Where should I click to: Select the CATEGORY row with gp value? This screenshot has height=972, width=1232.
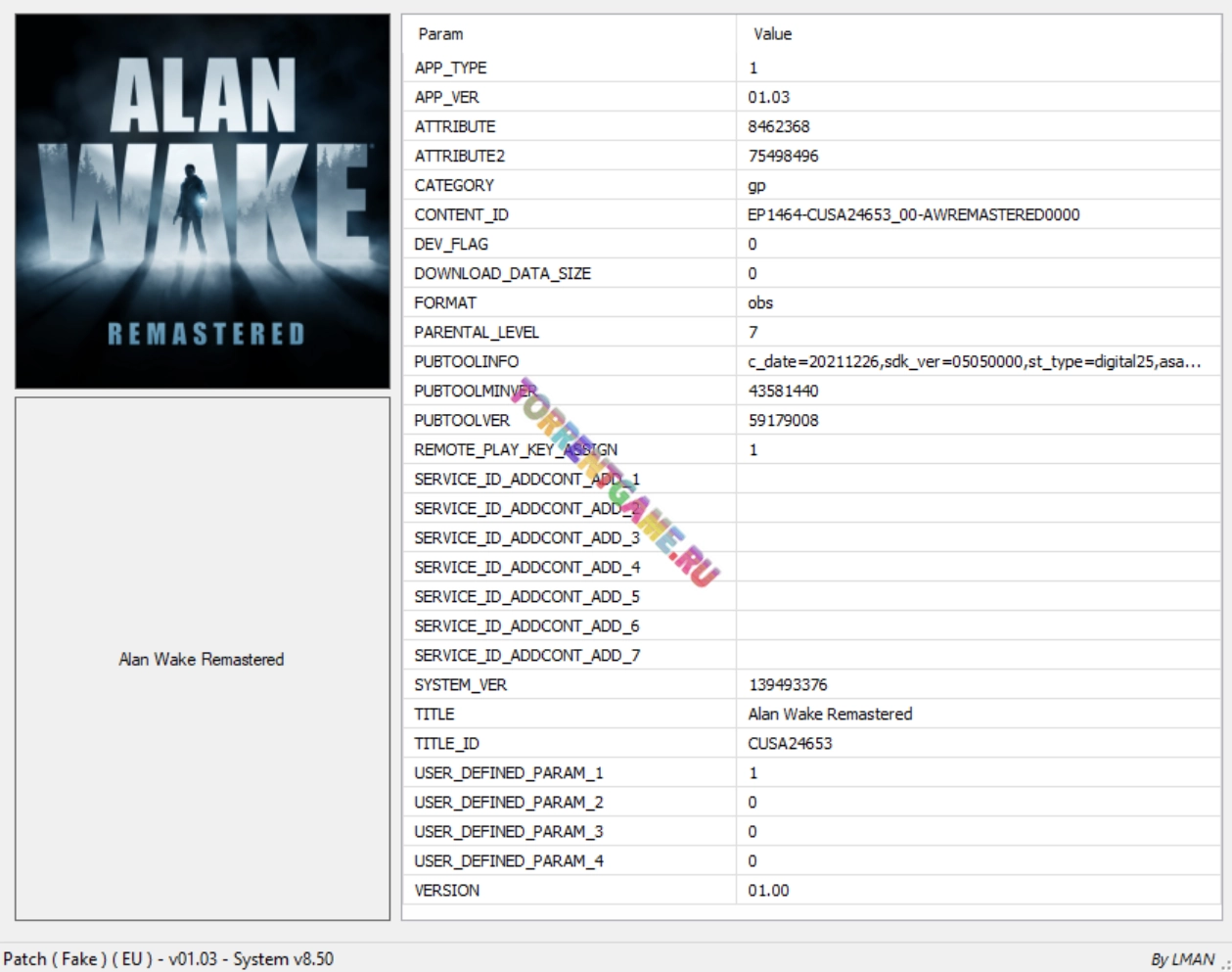(454, 185)
